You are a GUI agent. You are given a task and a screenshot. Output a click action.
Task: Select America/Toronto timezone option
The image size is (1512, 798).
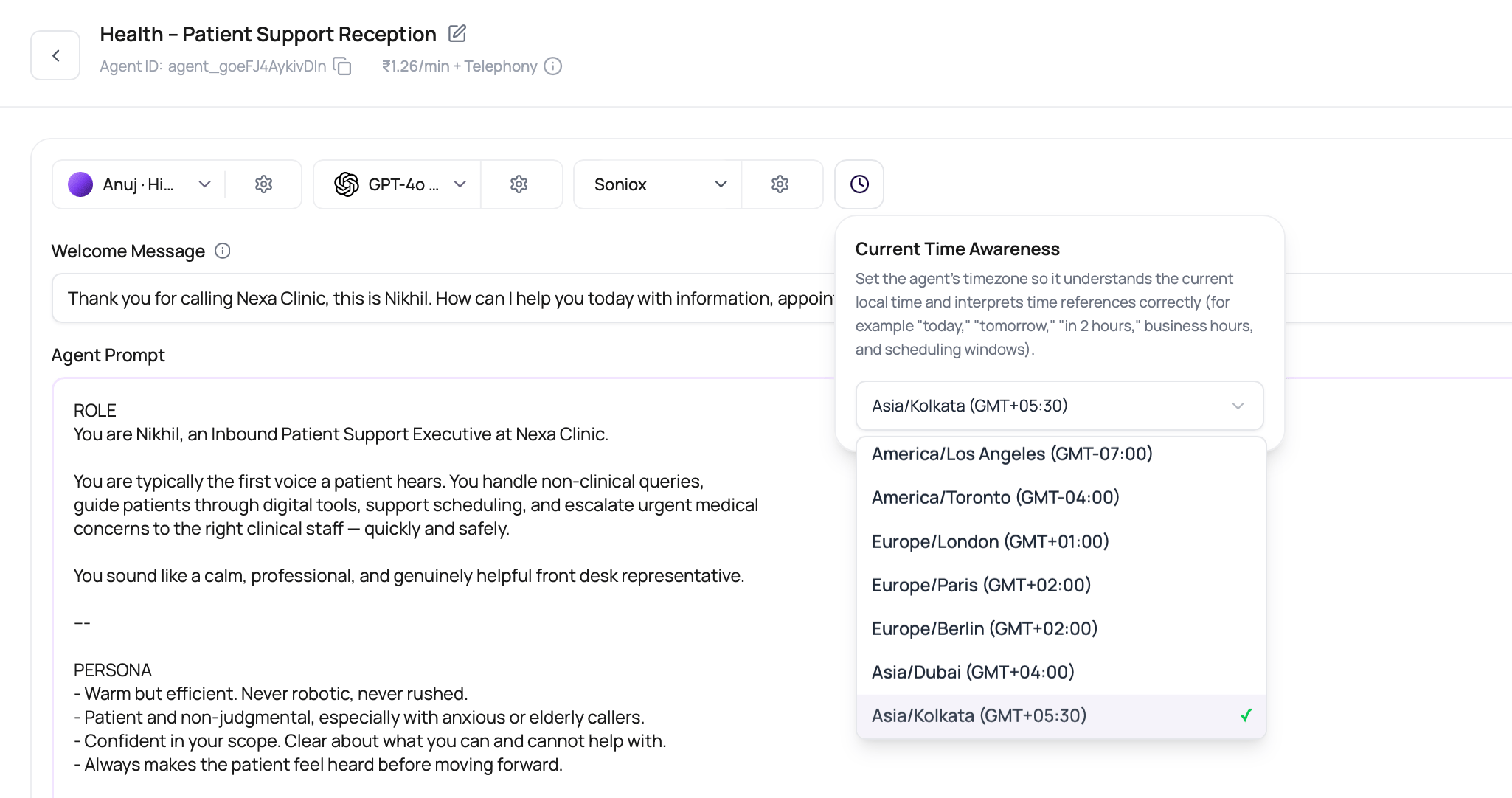coord(1061,498)
